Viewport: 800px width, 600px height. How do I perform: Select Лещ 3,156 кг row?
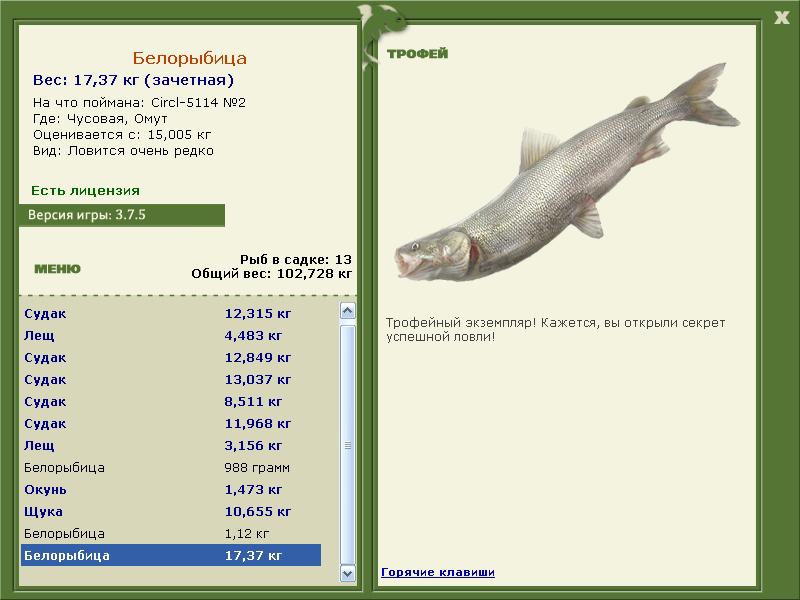click(x=171, y=445)
